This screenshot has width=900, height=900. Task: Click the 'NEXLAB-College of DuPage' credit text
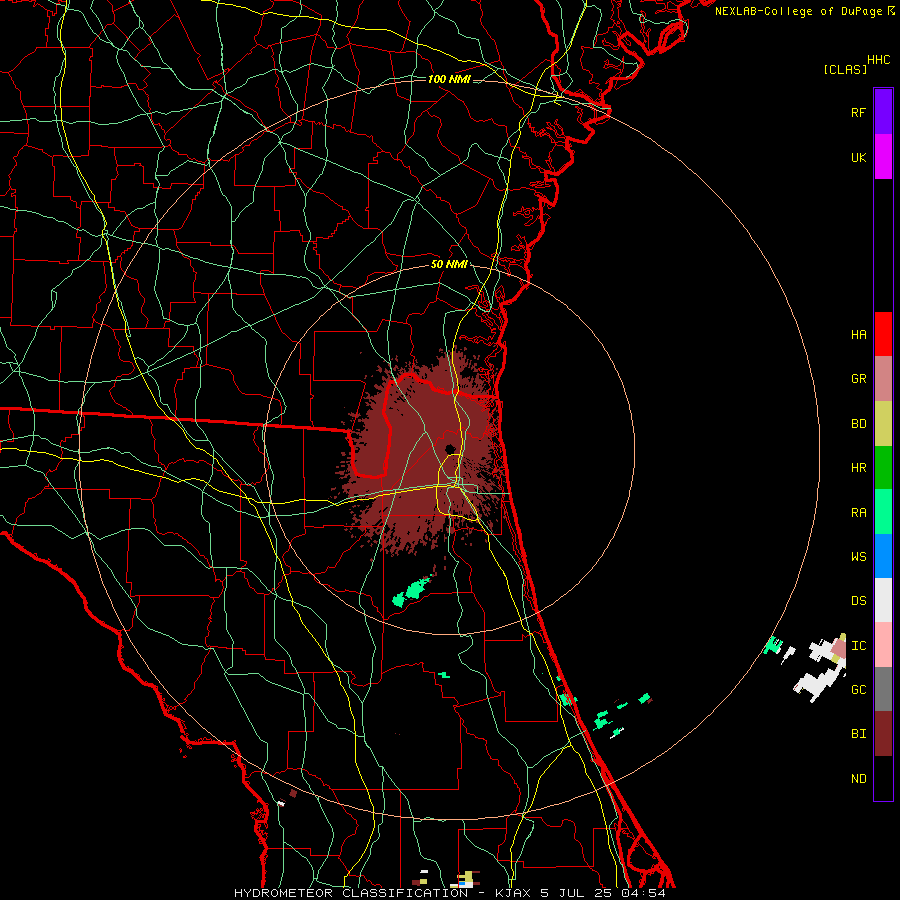click(x=798, y=11)
